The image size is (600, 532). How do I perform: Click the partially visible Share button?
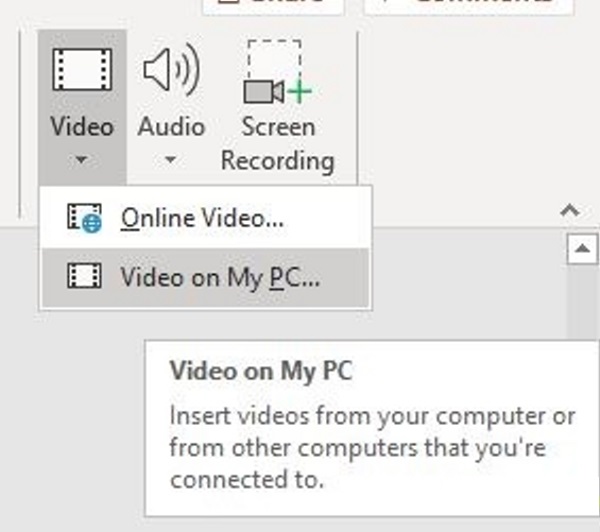tap(272, 5)
